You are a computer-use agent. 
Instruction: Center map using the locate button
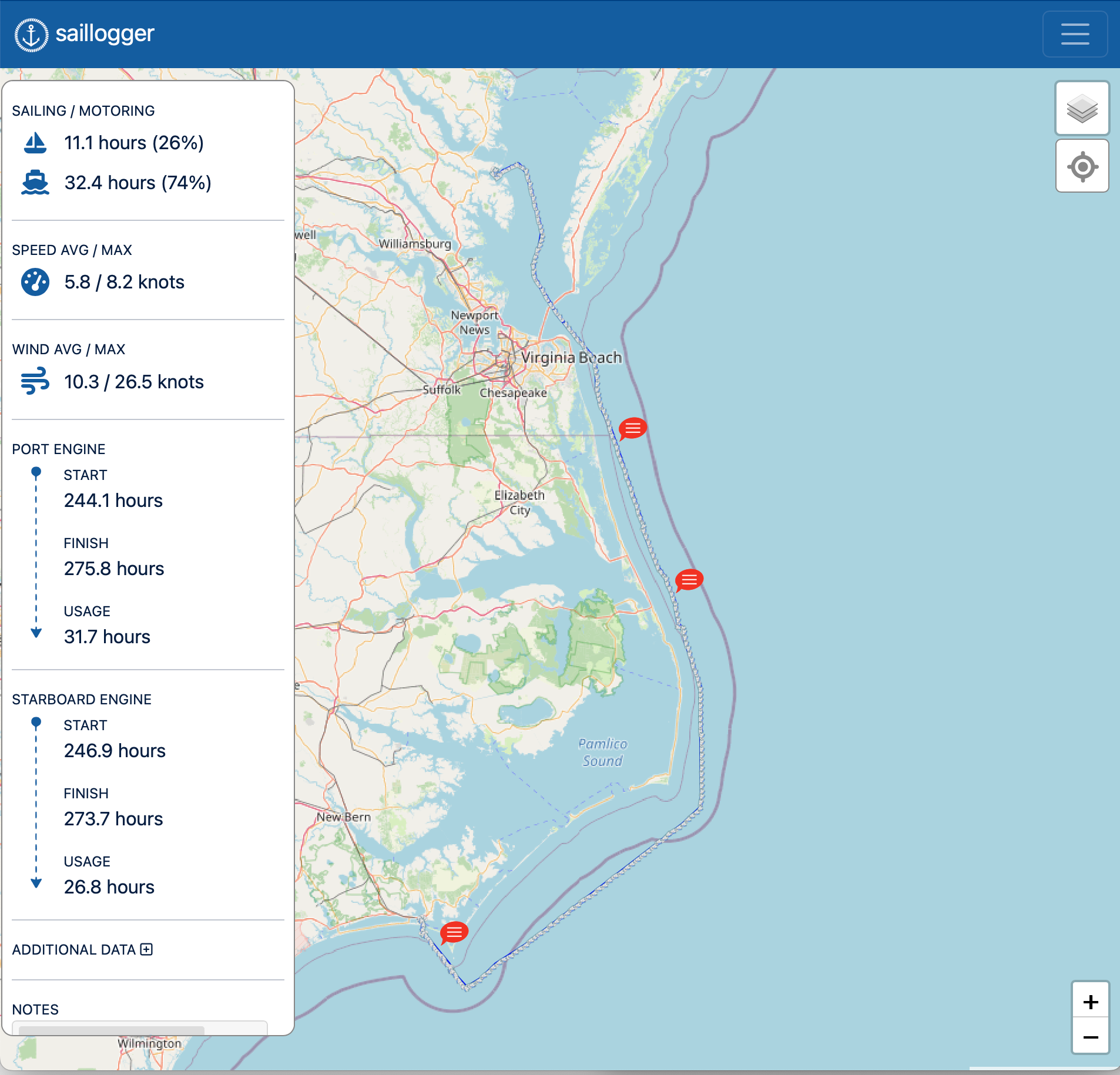coord(1082,166)
